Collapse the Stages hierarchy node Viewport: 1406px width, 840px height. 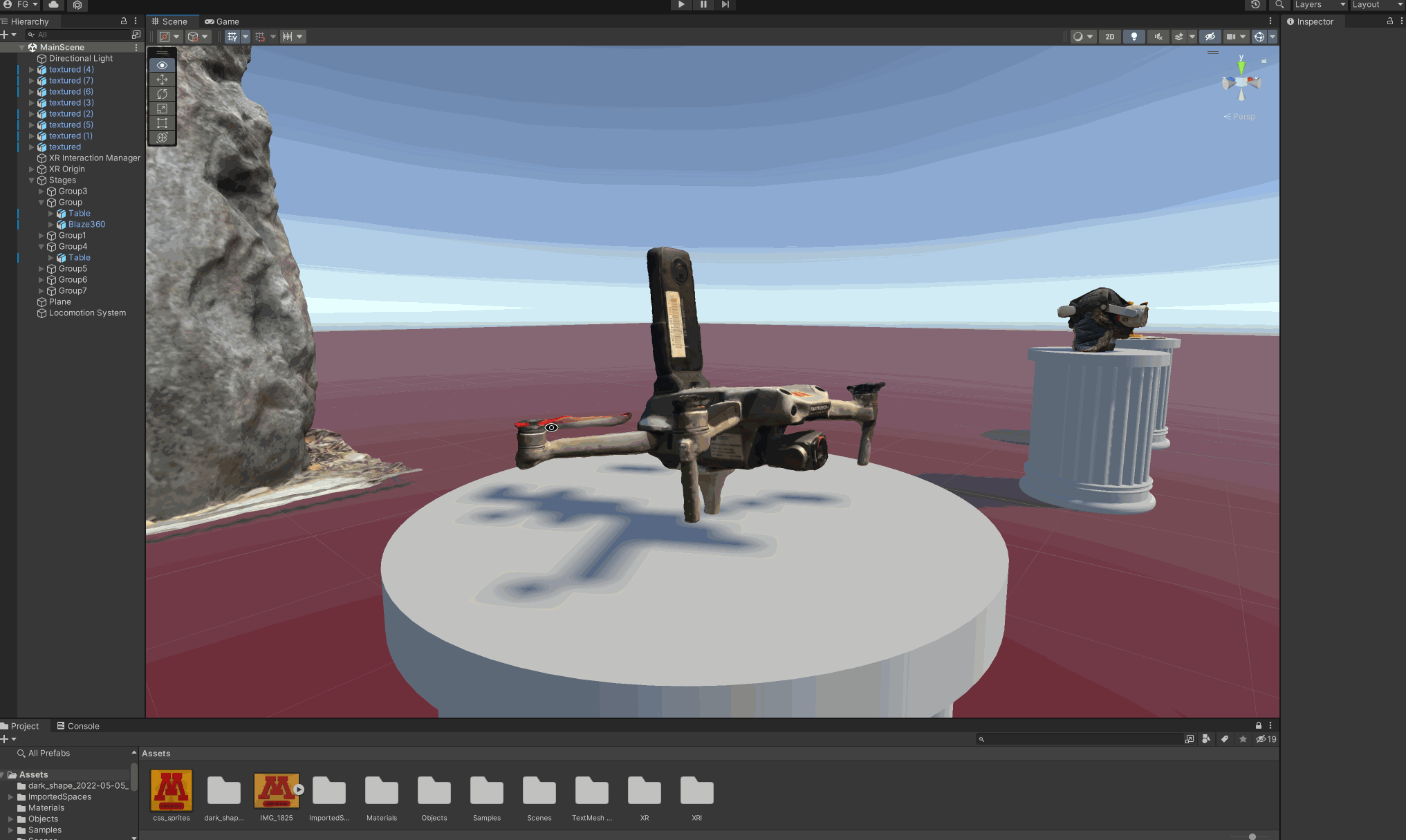(x=31, y=180)
